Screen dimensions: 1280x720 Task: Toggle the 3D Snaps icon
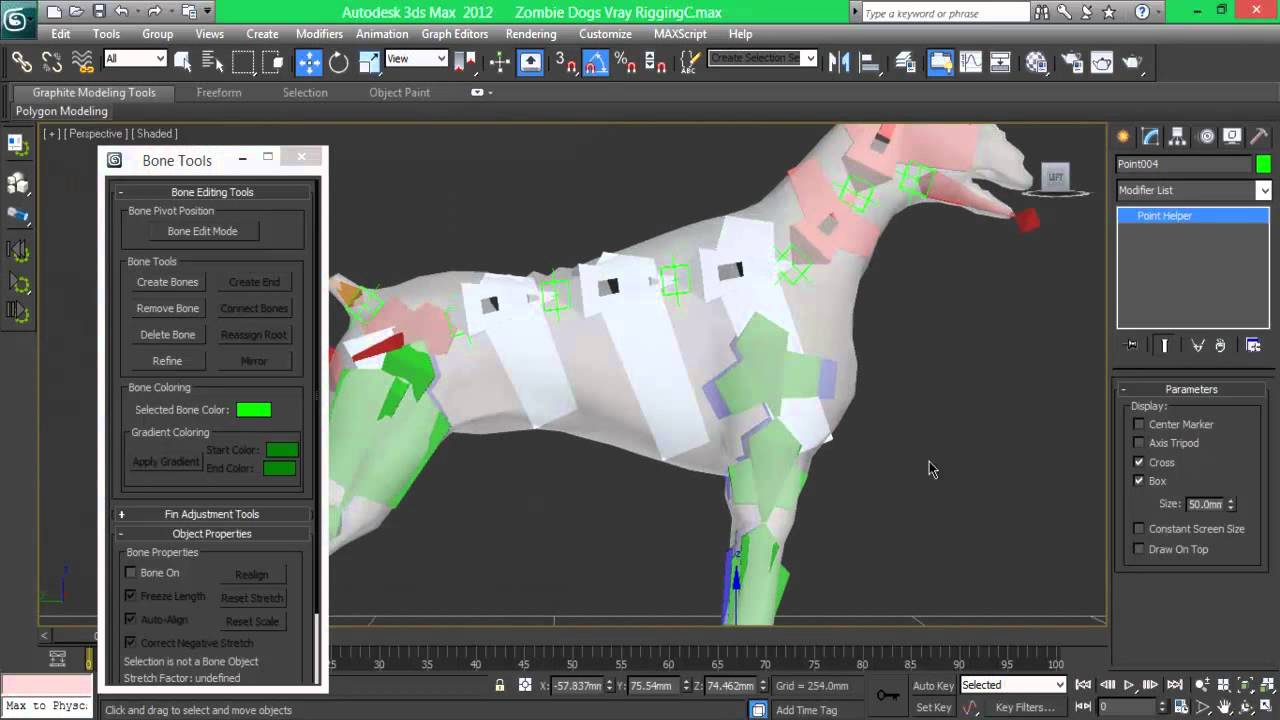point(566,62)
